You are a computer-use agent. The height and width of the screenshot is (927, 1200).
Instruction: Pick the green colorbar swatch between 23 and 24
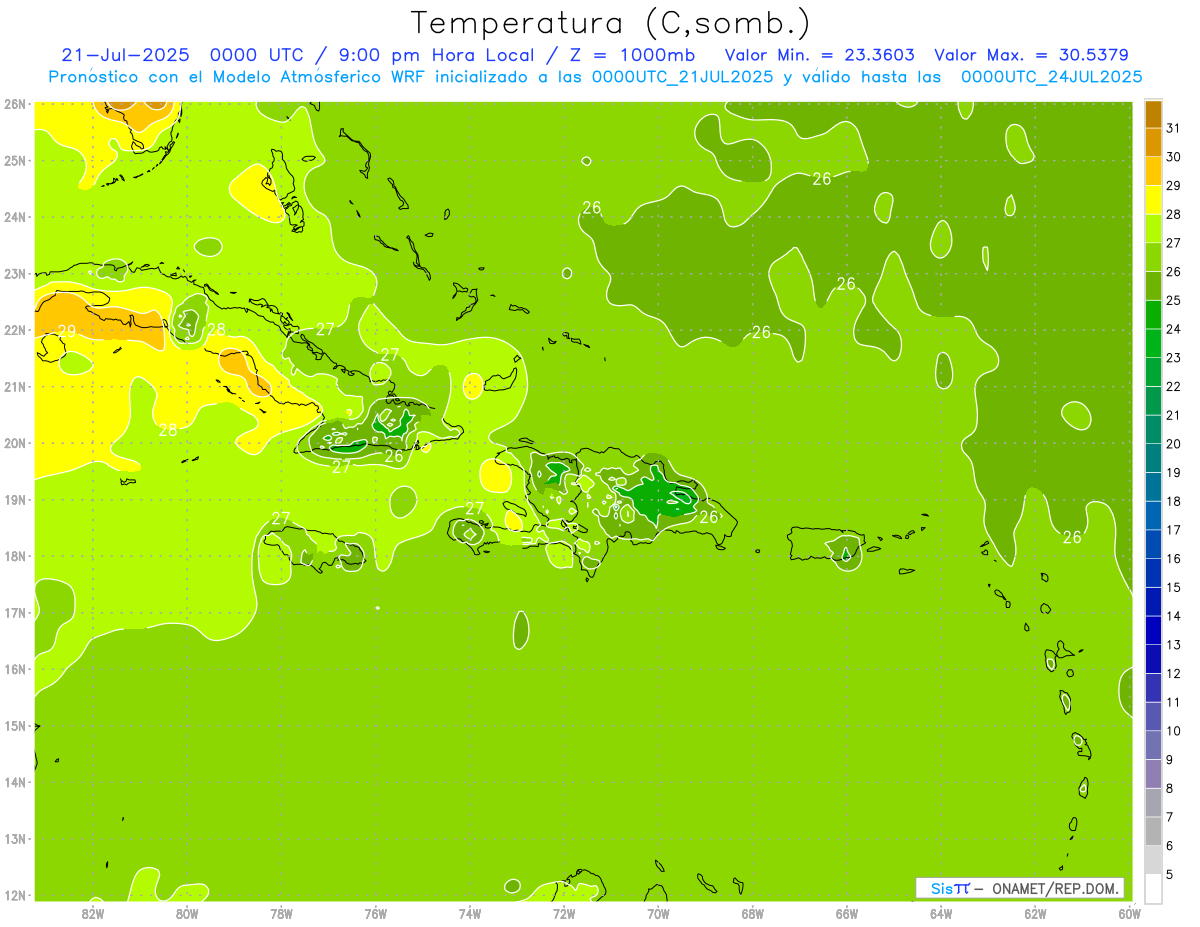pos(1154,344)
